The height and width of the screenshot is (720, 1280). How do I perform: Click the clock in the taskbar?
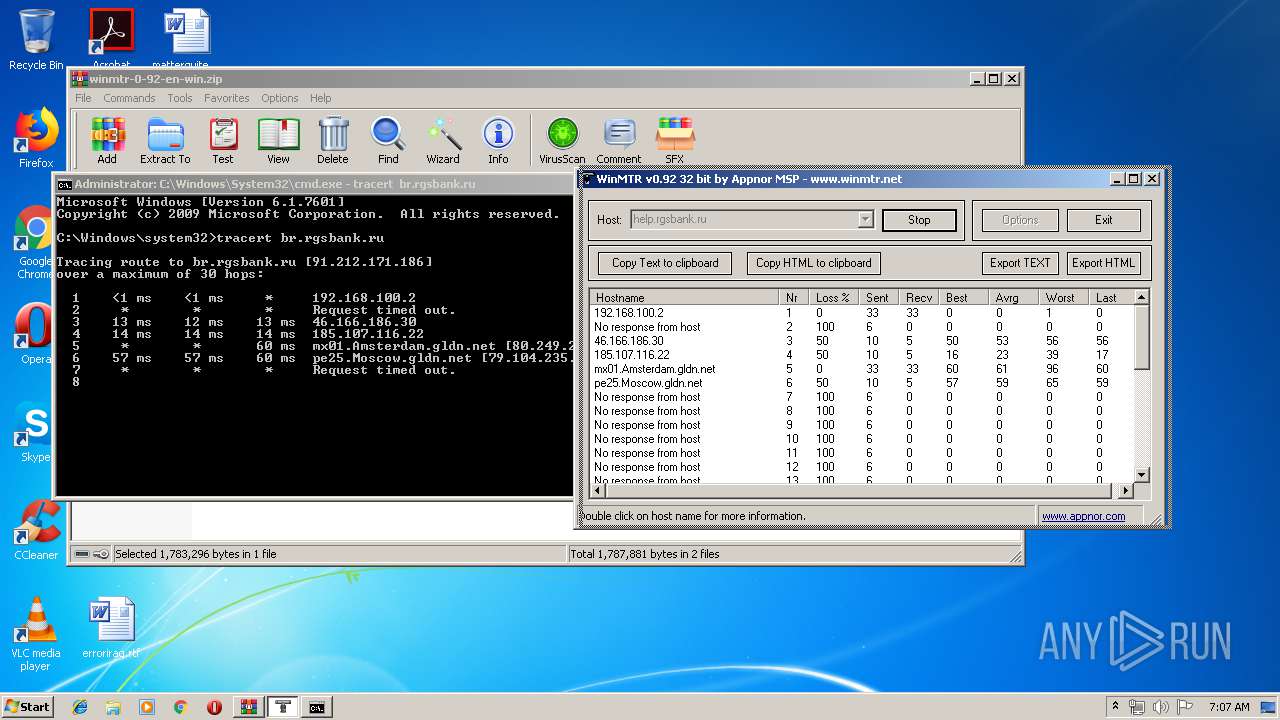click(x=1229, y=707)
